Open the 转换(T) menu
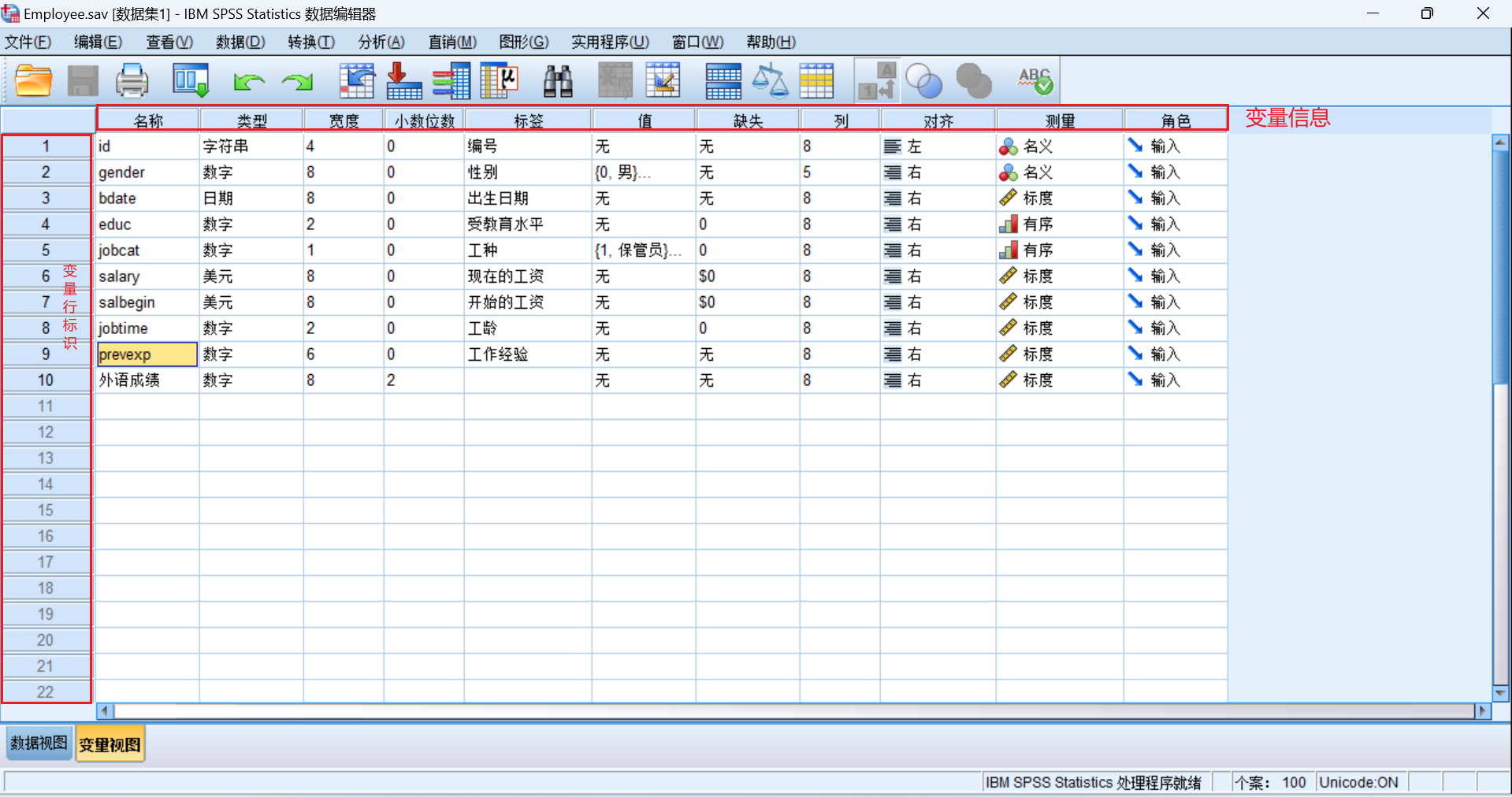Screen dimensions: 1512x797 tap(311, 42)
